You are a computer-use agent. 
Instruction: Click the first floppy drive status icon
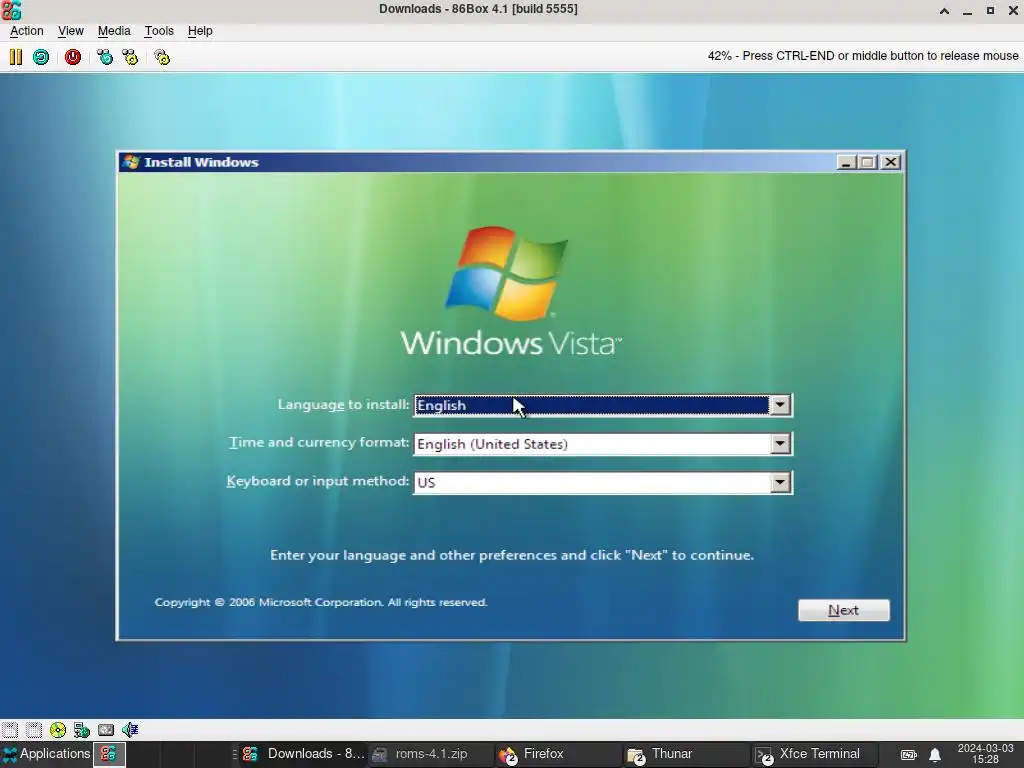tap(10, 729)
